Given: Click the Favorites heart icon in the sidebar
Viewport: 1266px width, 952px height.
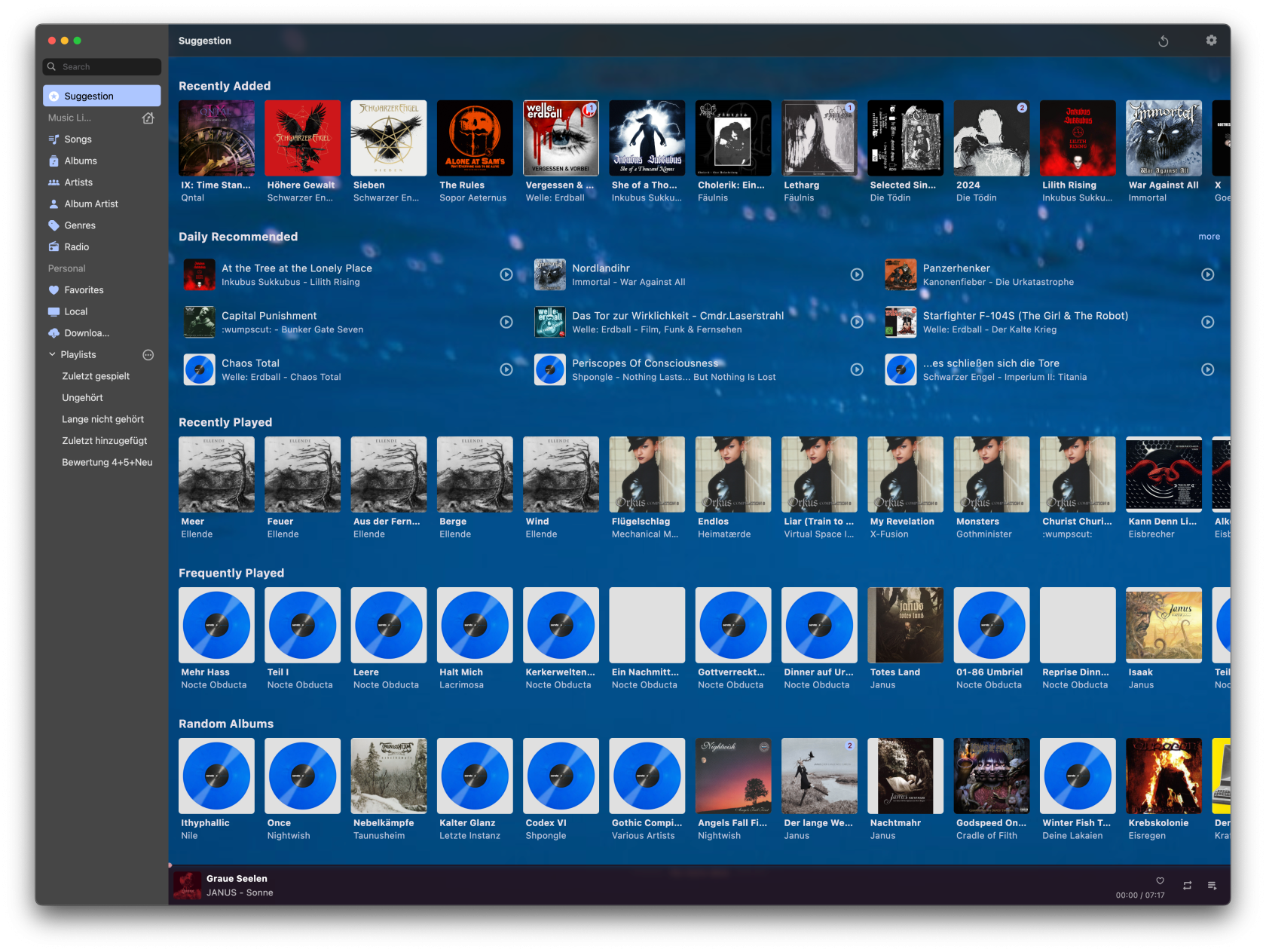Looking at the screenshot, I should 54,289.
